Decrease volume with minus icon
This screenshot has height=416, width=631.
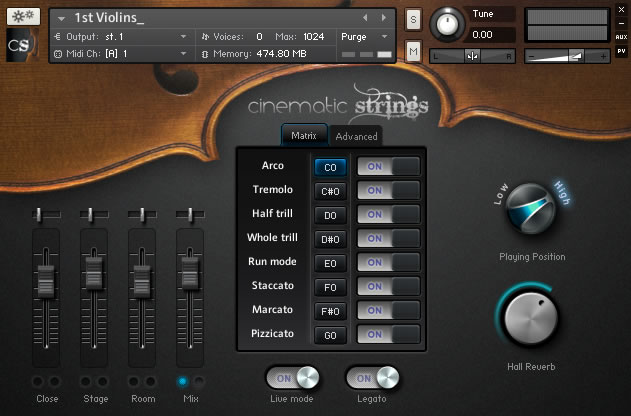coord(531,56)
